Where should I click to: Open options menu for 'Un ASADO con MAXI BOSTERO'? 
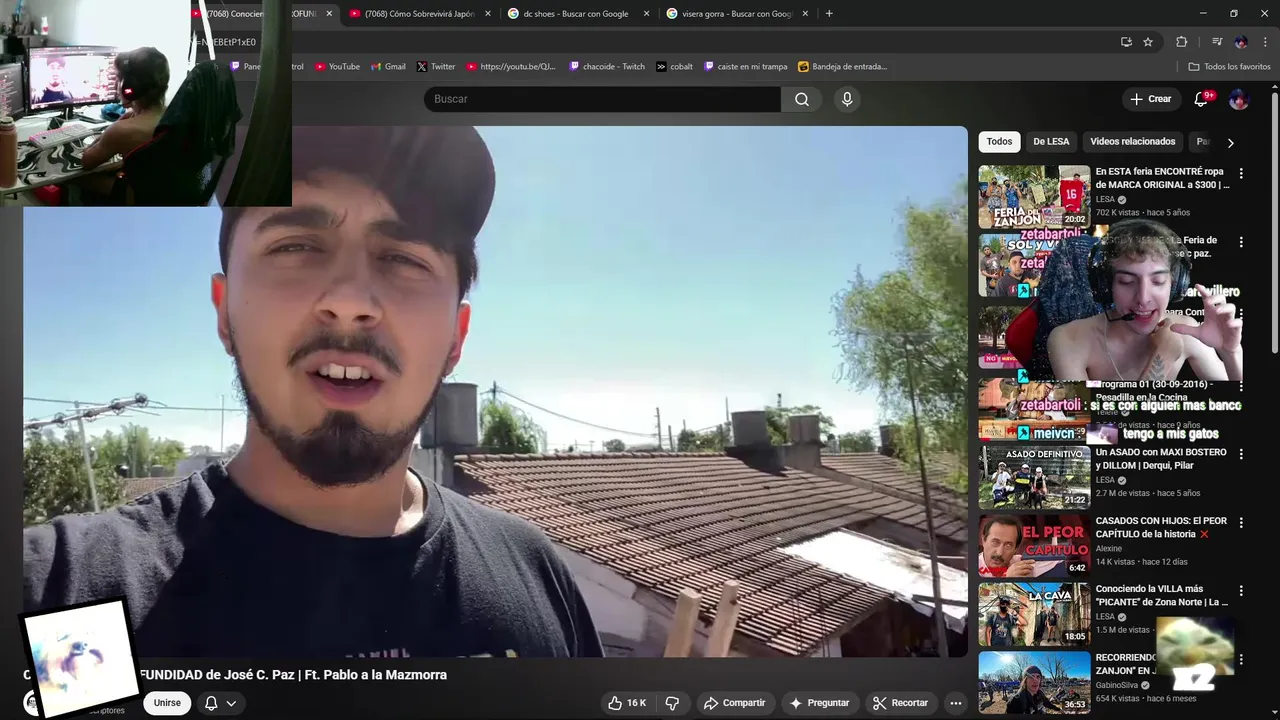pos(1241,454)
